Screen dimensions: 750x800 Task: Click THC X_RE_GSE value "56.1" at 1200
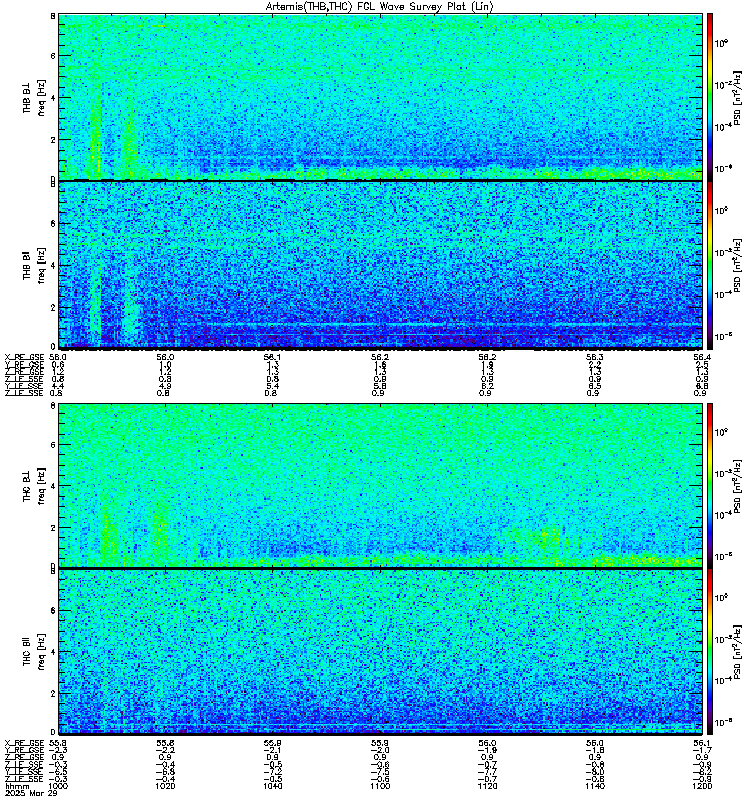point(702,743)
